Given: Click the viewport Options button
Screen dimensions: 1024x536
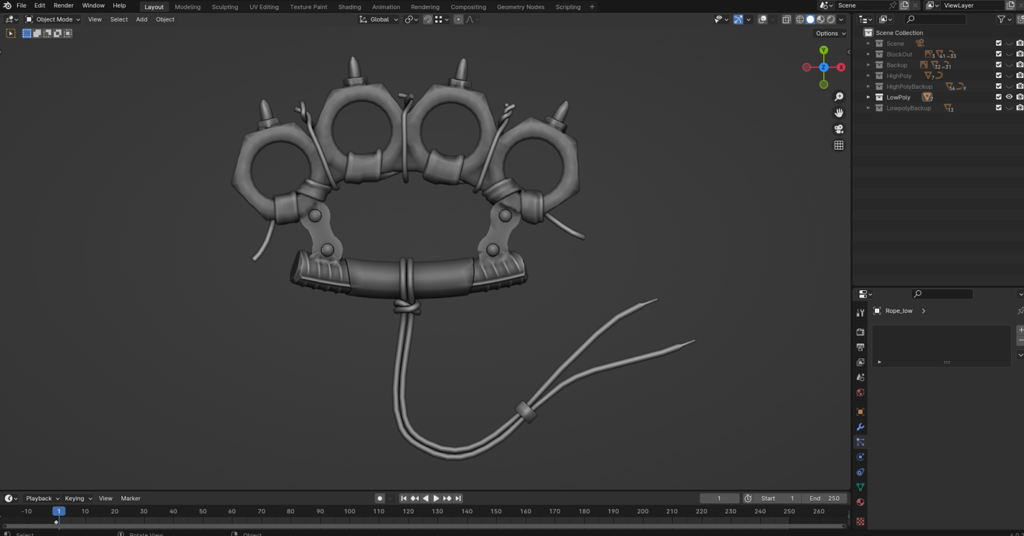Looking at the screenshot, I should (x=830, y=33).
